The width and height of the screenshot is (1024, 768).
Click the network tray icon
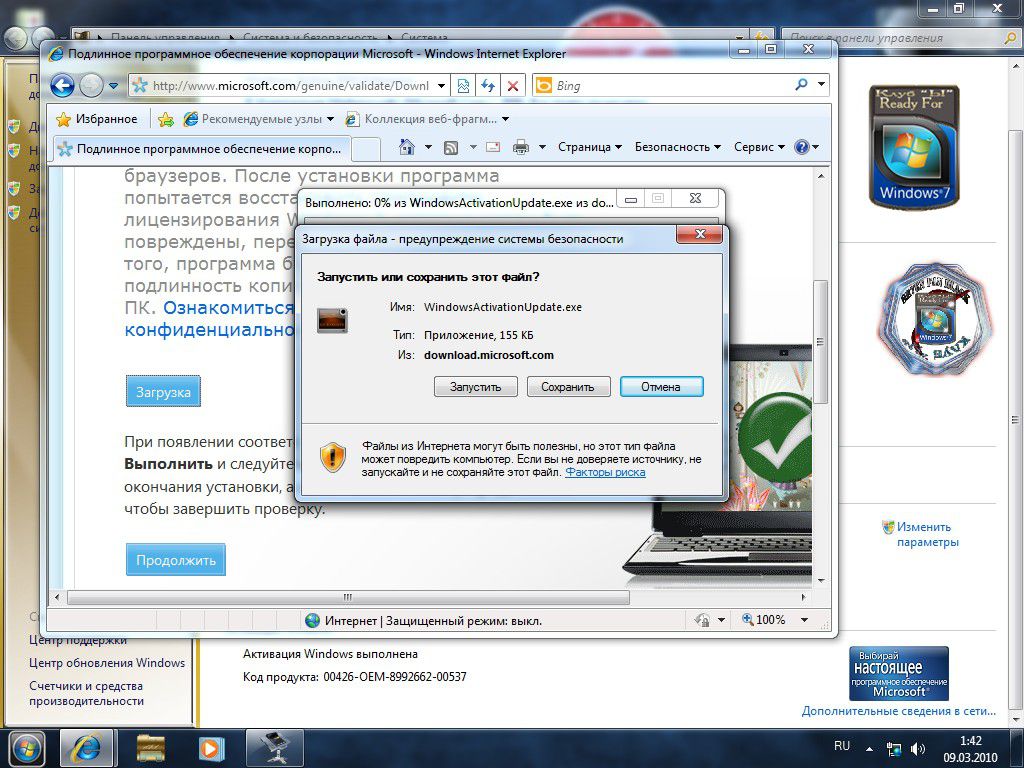(894, 748)
